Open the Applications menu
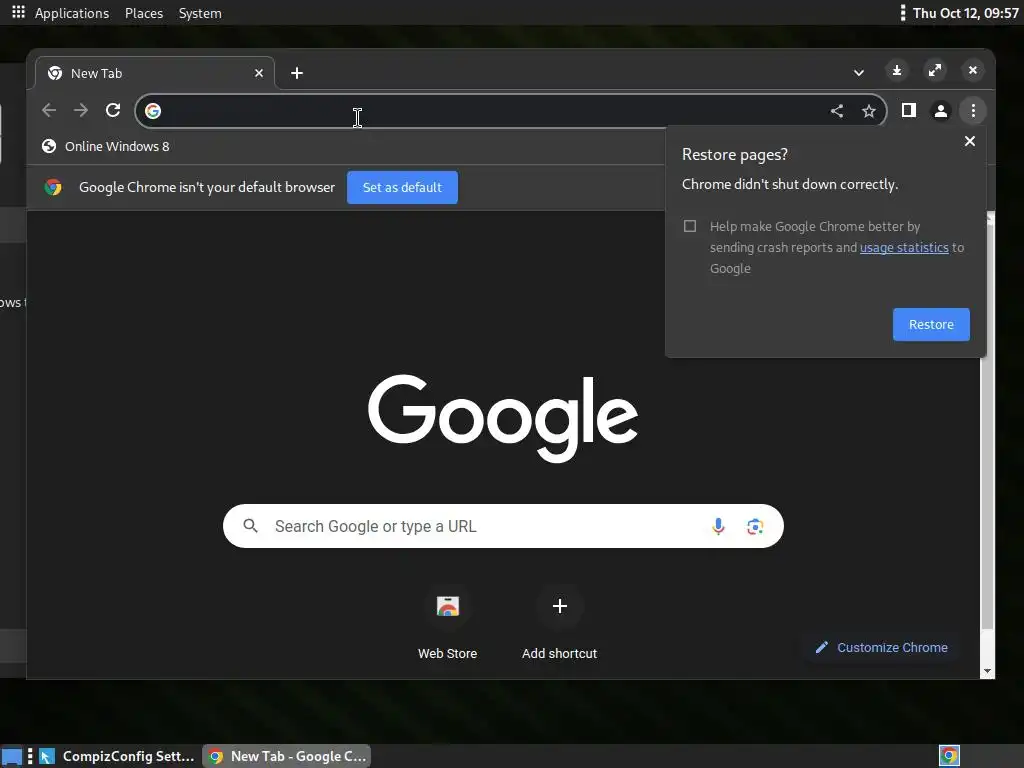1024x768 pixels. (72, 13)
